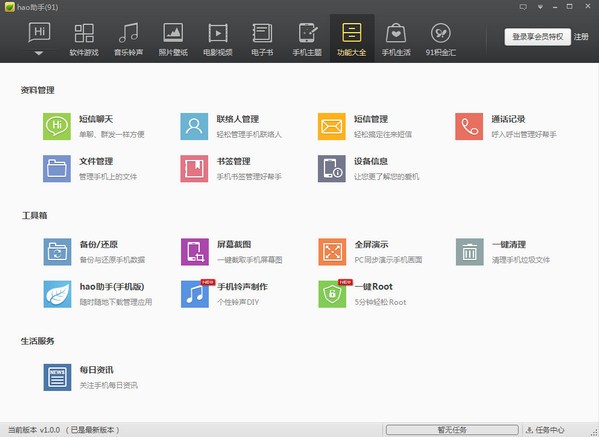Image resolution: width=599 pixels, height=437 pixels.
Task: Click the 手机铃声制作 title text
Action: coord(242,286)
